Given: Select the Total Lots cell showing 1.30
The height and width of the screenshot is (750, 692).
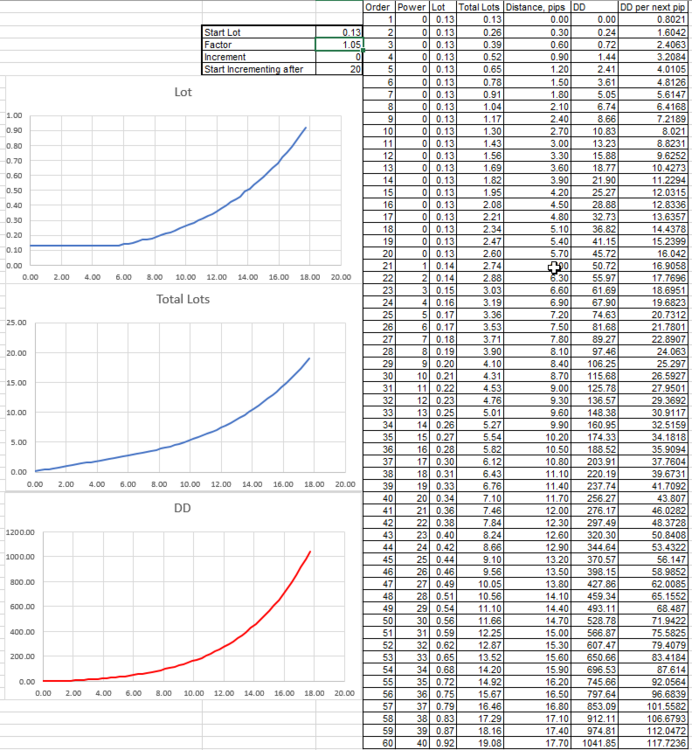Looking at the screenshot, I should pyautogui.click(x=480, y=131).
